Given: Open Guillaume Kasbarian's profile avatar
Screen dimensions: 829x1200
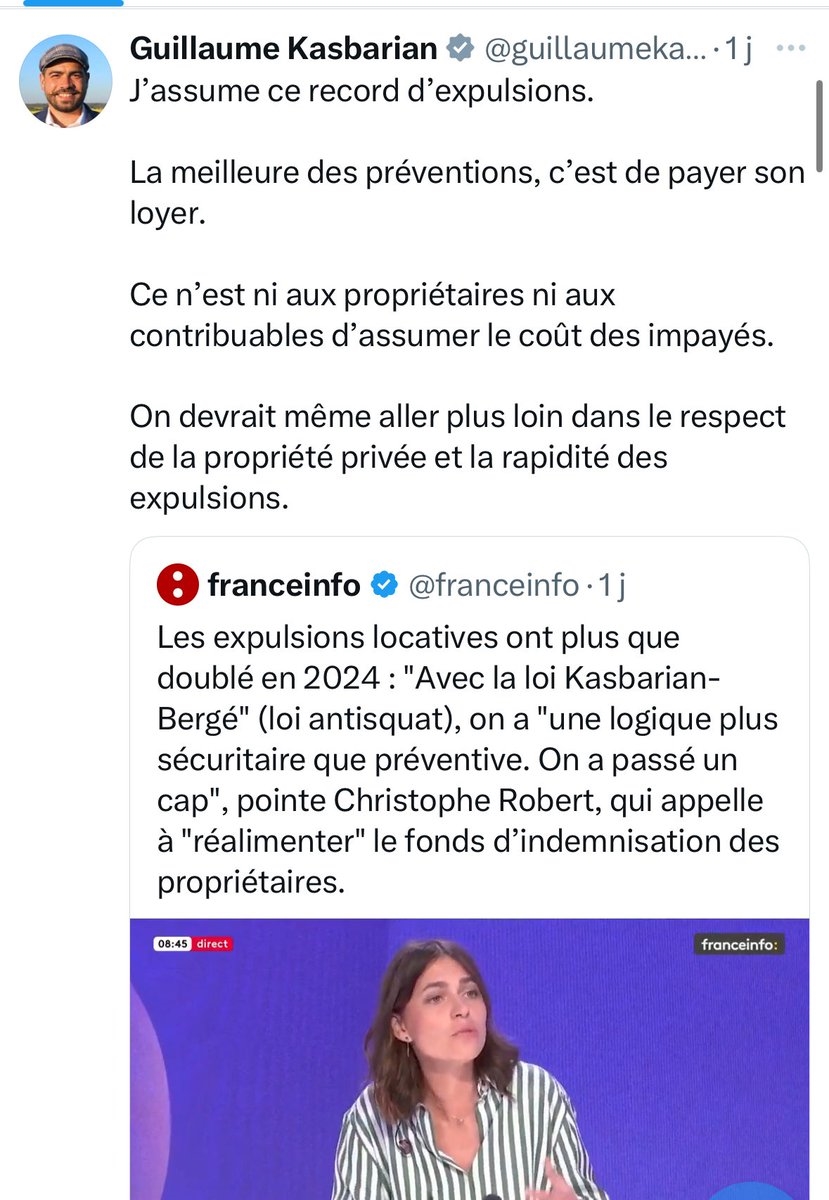Looking at the screenshot, I should (66, 80).
